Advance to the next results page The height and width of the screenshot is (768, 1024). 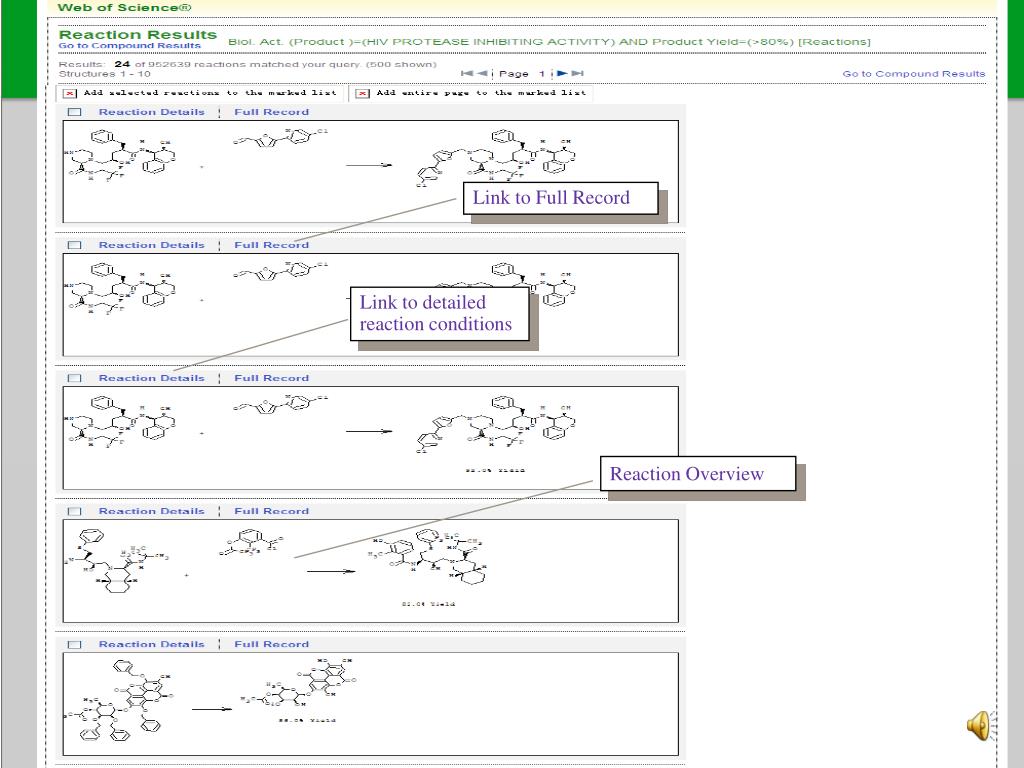562,73
